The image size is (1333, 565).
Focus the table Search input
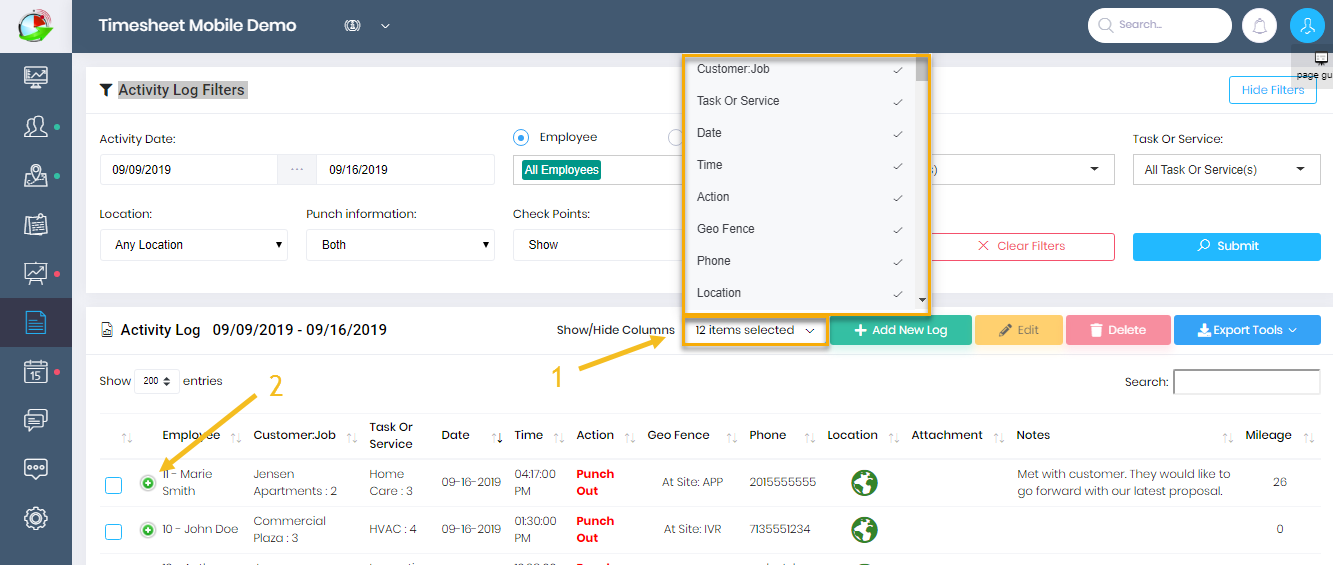click(1247, 382)
